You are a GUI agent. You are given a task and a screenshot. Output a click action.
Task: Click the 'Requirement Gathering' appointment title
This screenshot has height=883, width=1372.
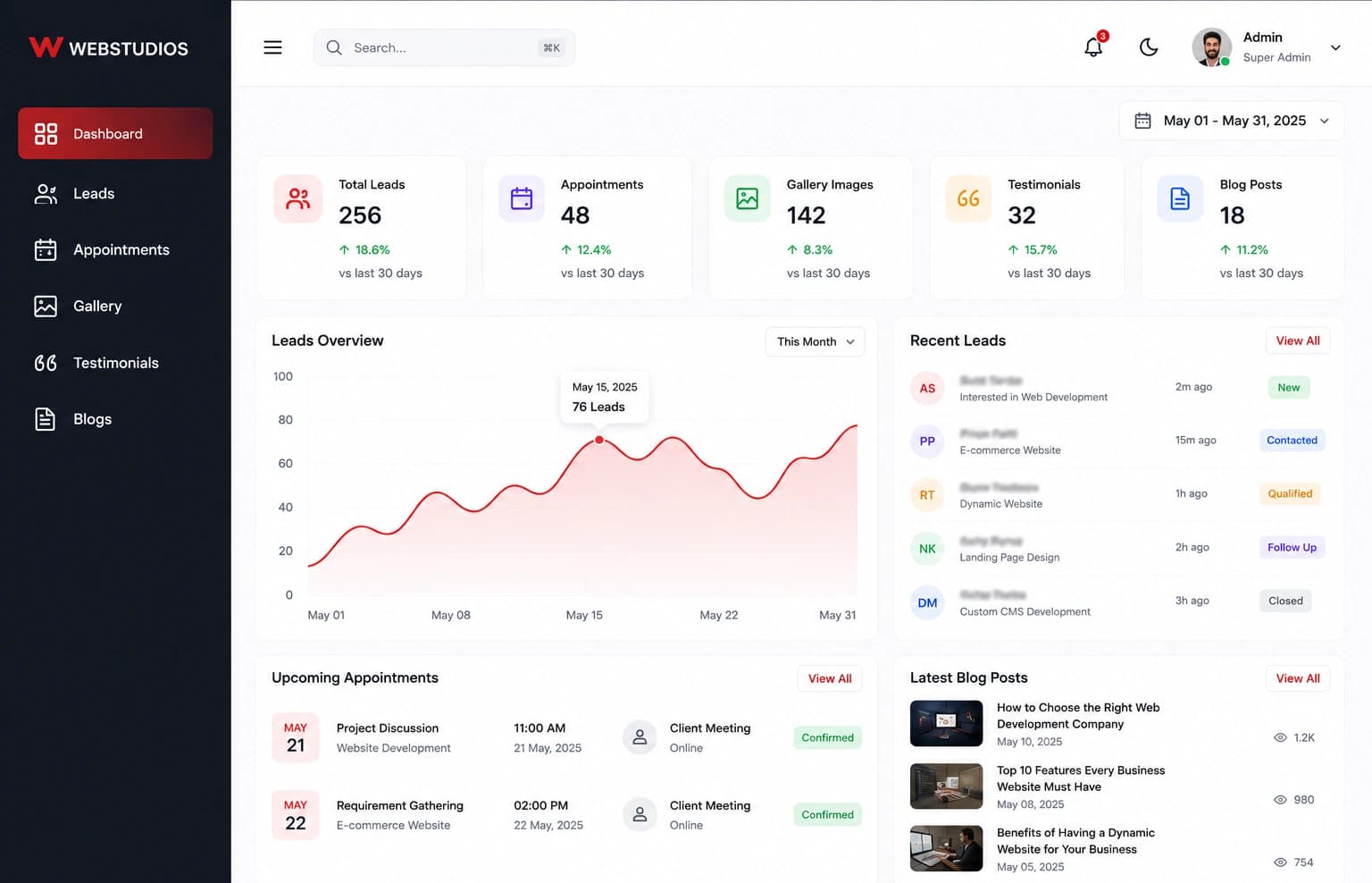pos(400,805)
